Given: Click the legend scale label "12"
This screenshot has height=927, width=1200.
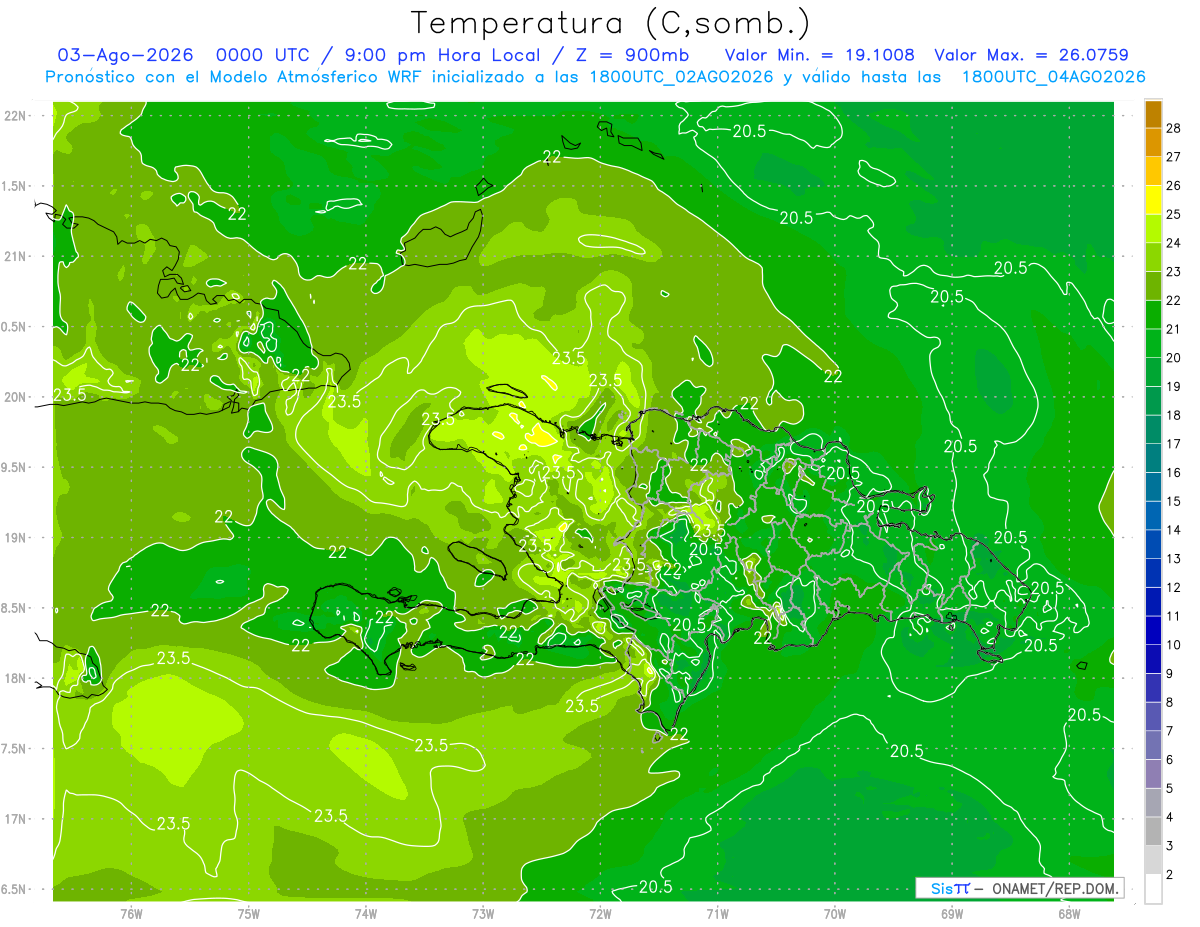Looking at the screenshot, I should point(1174,587).
